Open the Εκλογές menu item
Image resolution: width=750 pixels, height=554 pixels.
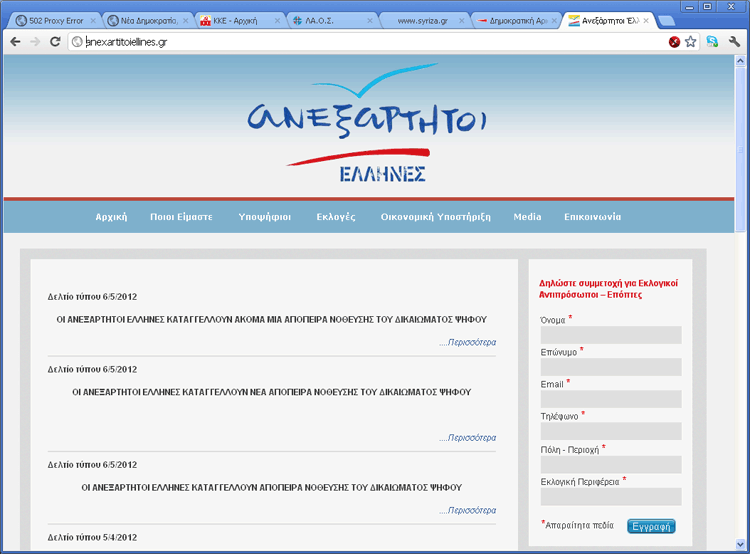click(336, 217)
